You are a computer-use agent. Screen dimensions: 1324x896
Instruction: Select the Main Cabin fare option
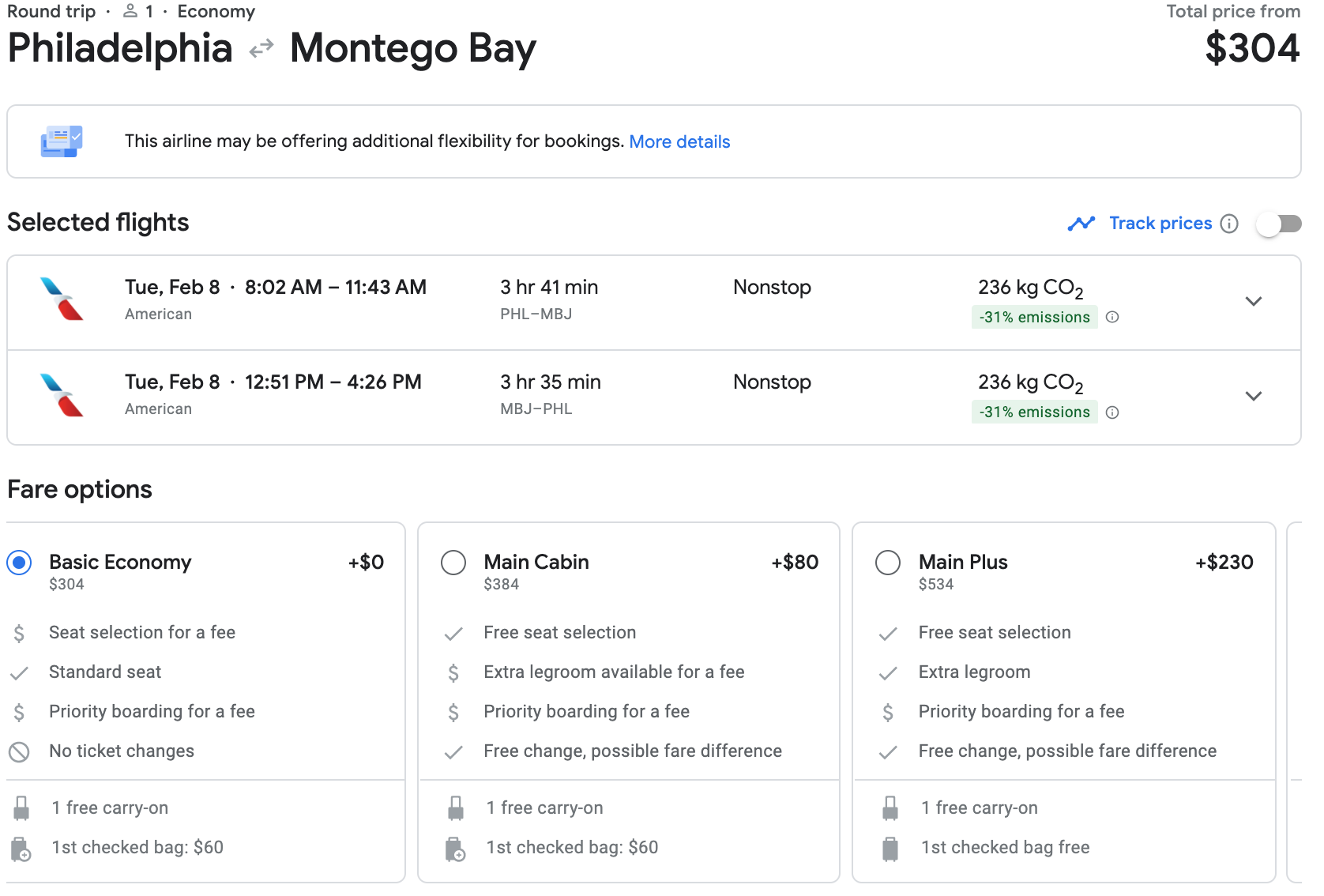click(453, 563)
